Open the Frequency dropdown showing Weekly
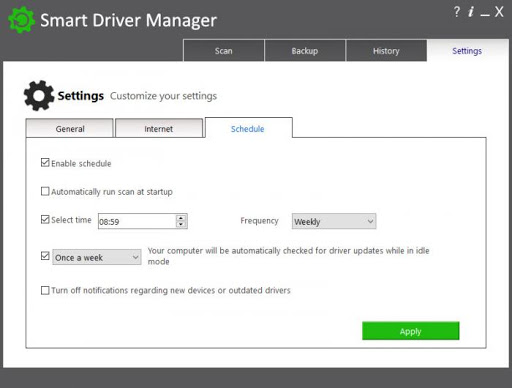The width and height of the screenshot is (512, 388). [334, 221]
